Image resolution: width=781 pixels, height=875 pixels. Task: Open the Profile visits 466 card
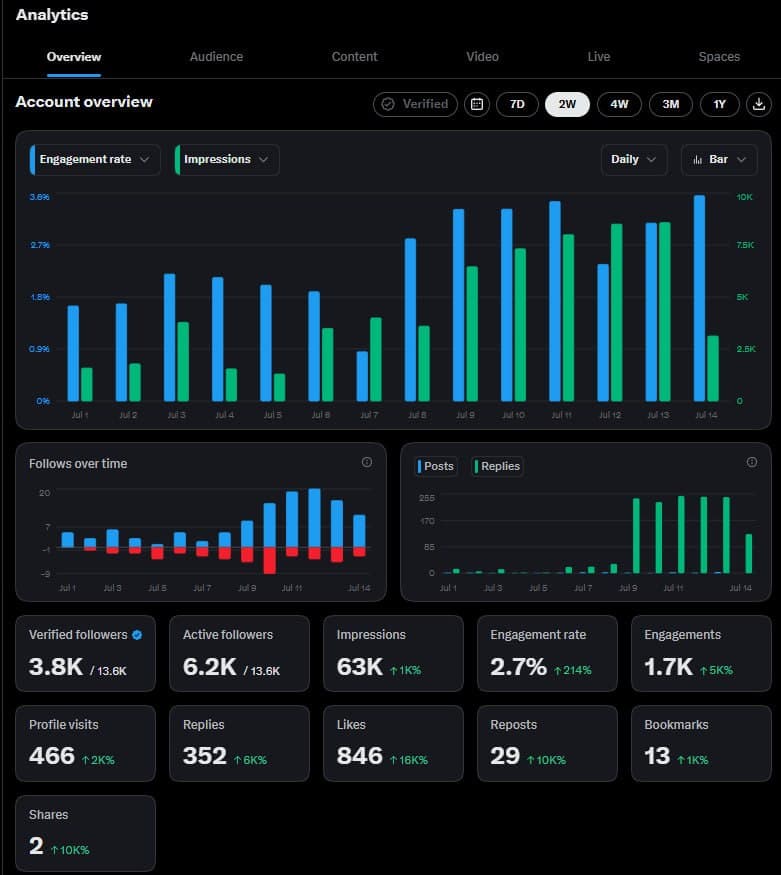85,743
